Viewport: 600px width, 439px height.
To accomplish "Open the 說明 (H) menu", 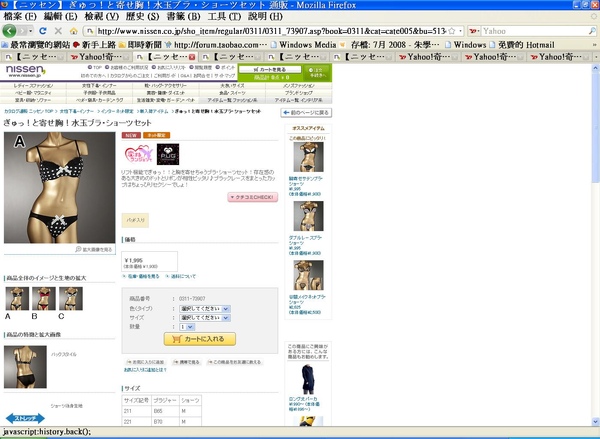I will coord(265,16).
